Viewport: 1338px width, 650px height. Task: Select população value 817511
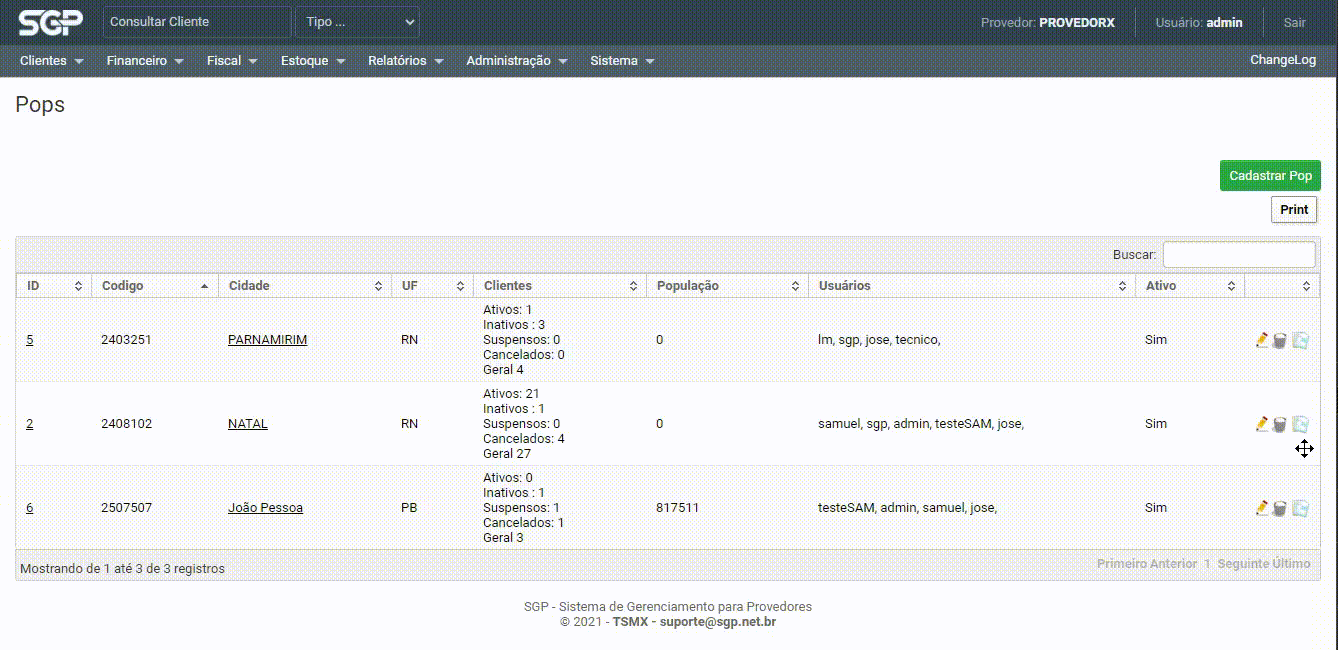coord(677,508)
